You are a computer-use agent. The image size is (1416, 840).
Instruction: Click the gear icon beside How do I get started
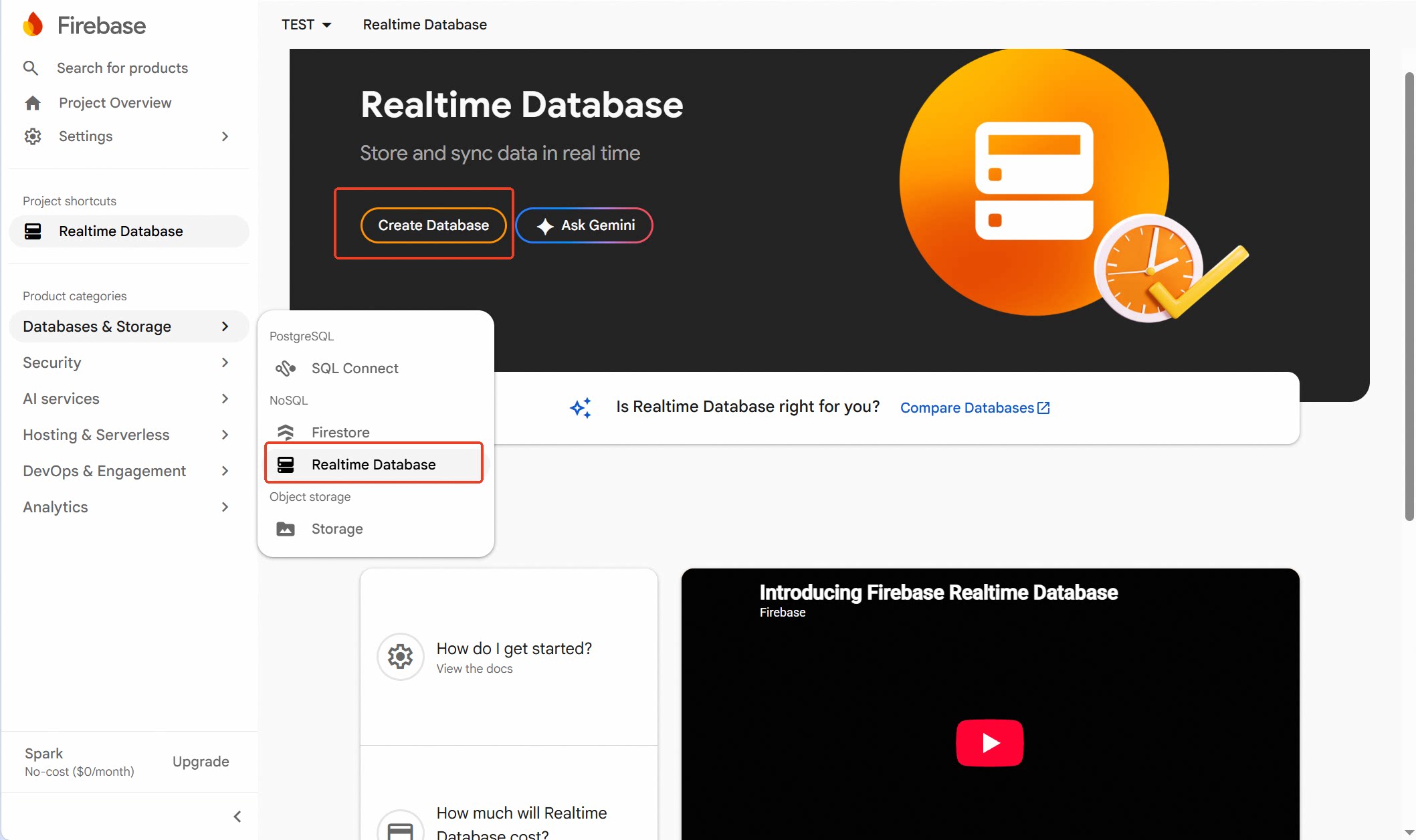coord(401,657)
